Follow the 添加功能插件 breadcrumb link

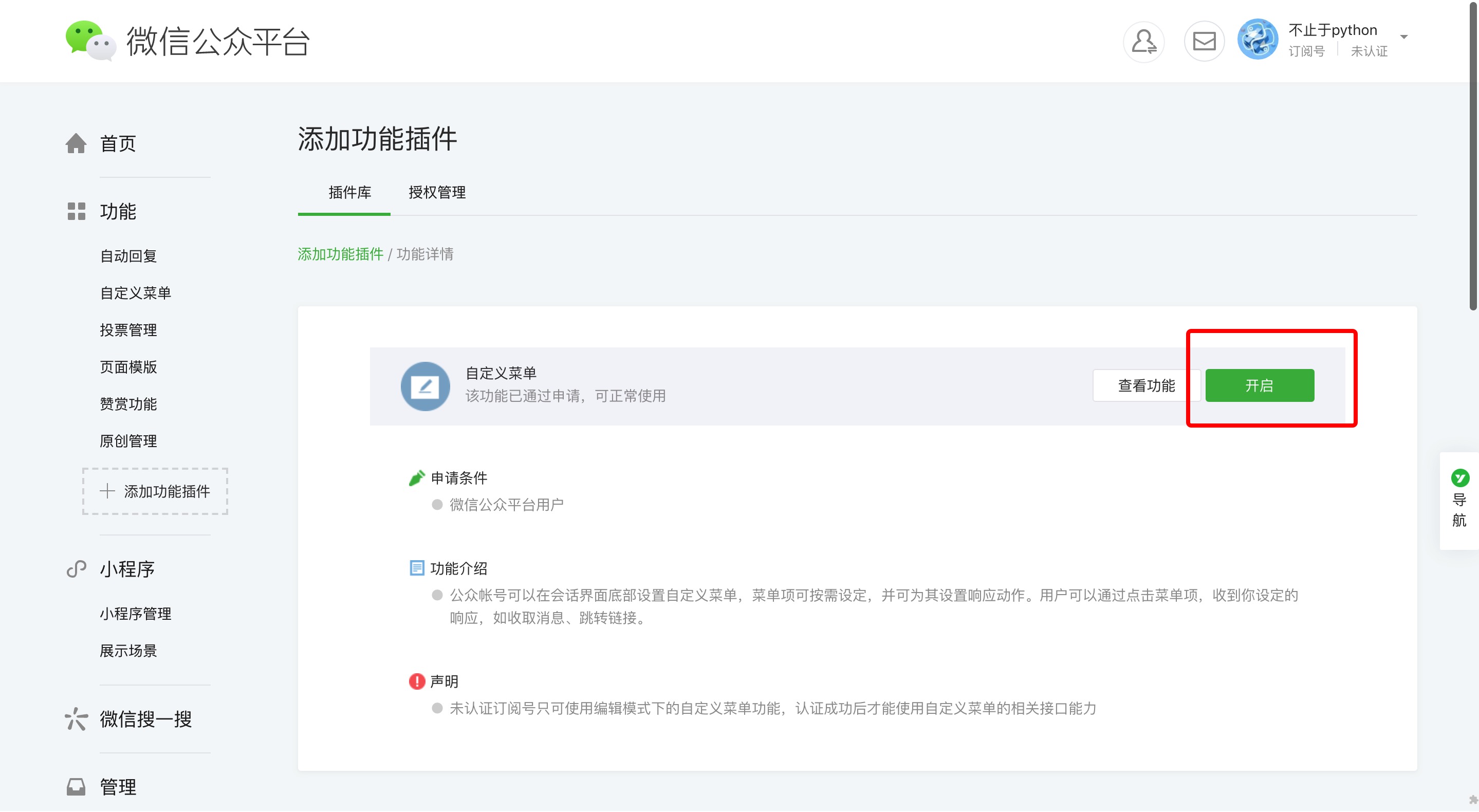(341, 254)
